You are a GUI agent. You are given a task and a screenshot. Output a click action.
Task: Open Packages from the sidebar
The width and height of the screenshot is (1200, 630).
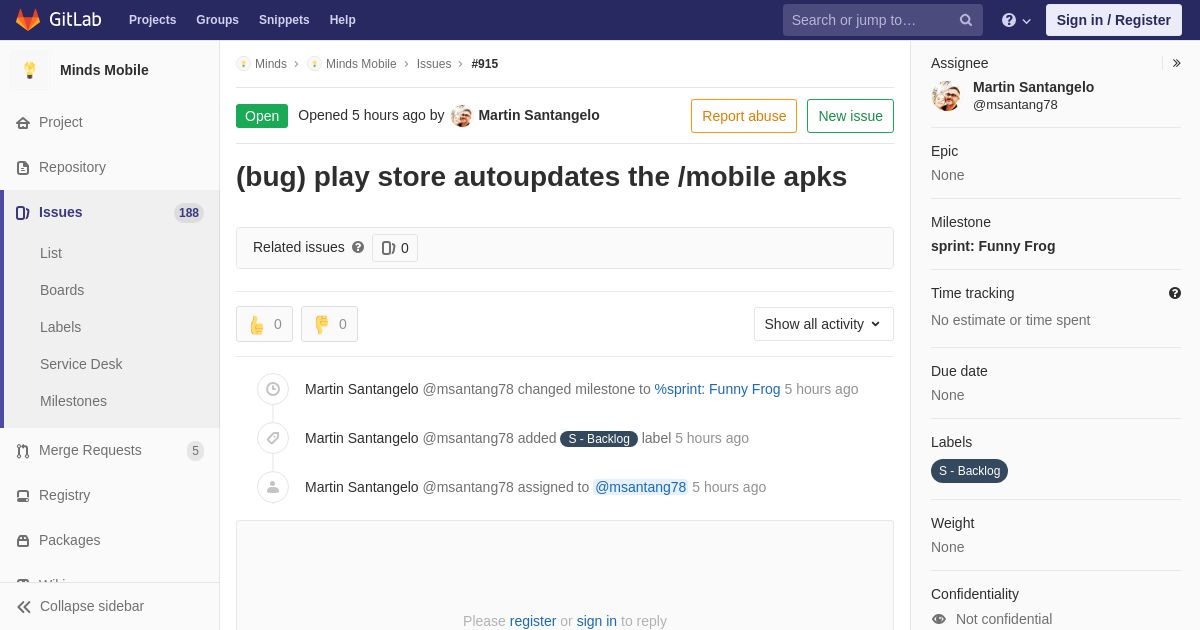click(x=69, y=540)
